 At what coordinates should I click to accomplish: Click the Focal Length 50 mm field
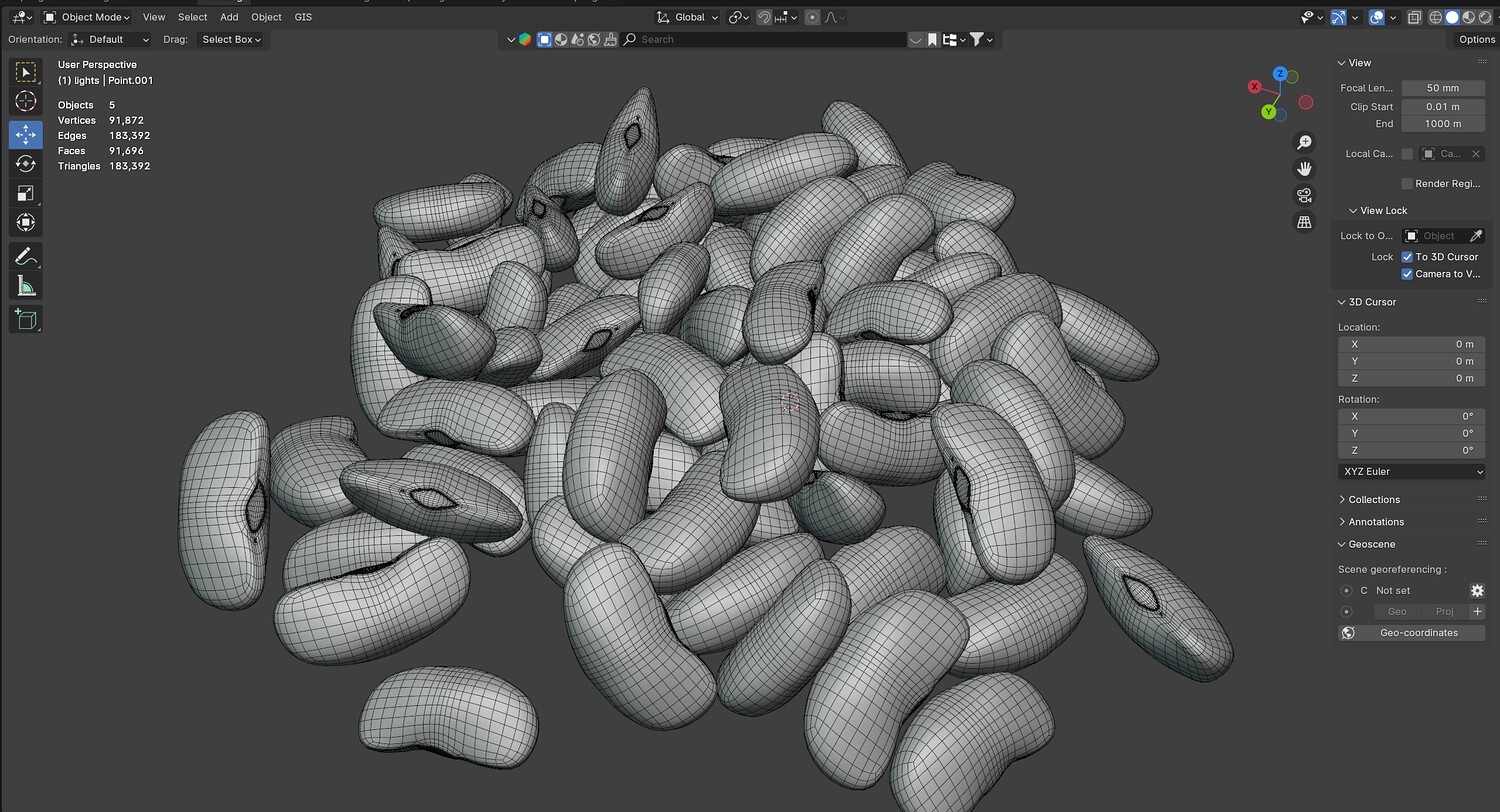(1443, 88)
